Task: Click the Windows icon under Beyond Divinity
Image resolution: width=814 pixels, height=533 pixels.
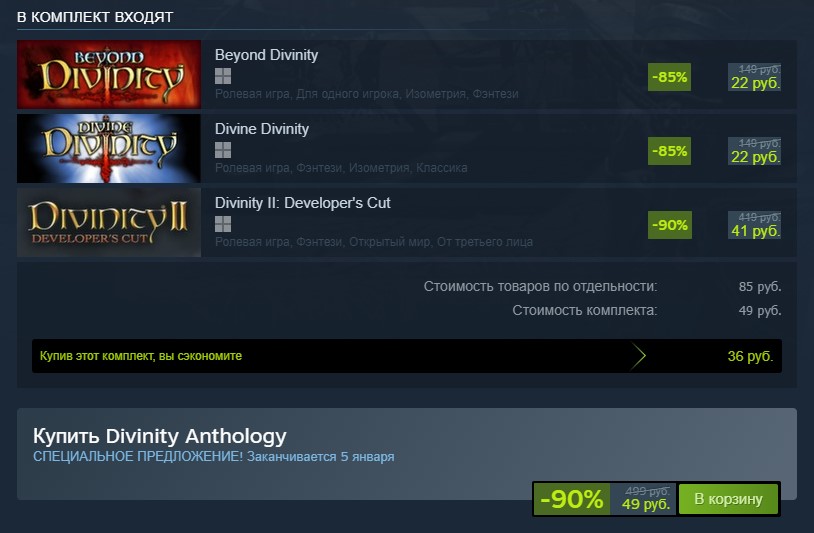Action: click(223, 76)
